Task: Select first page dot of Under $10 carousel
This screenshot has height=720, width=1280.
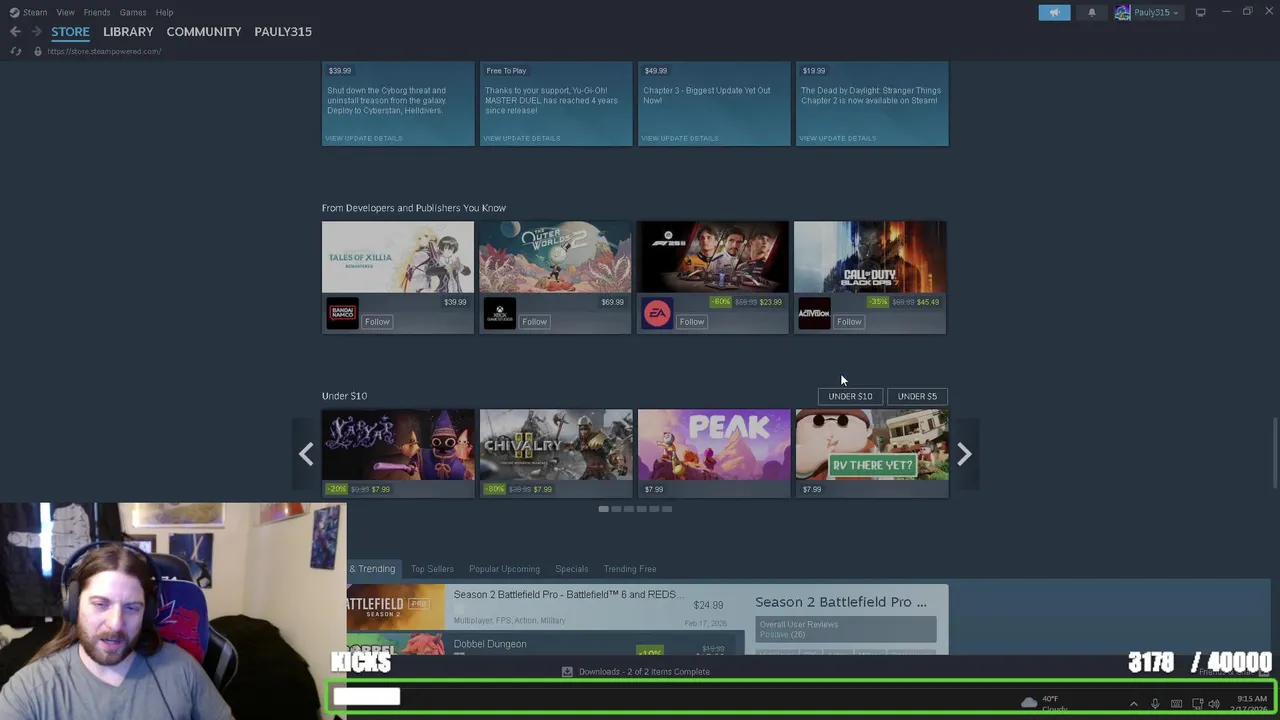Action: 603,509
